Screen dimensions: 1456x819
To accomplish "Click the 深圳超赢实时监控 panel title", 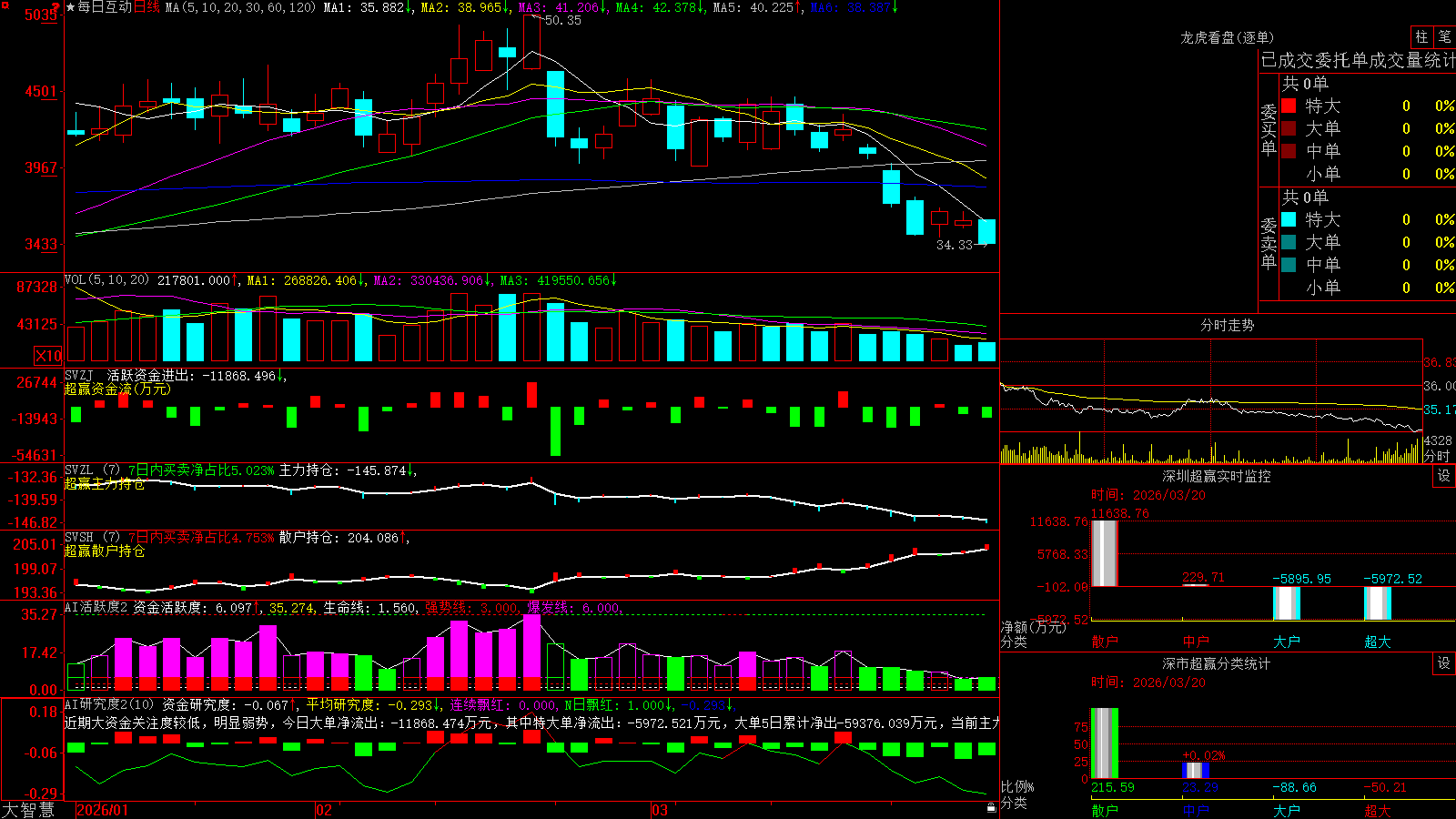I will pyautogui.click(x=1216, y=476).
